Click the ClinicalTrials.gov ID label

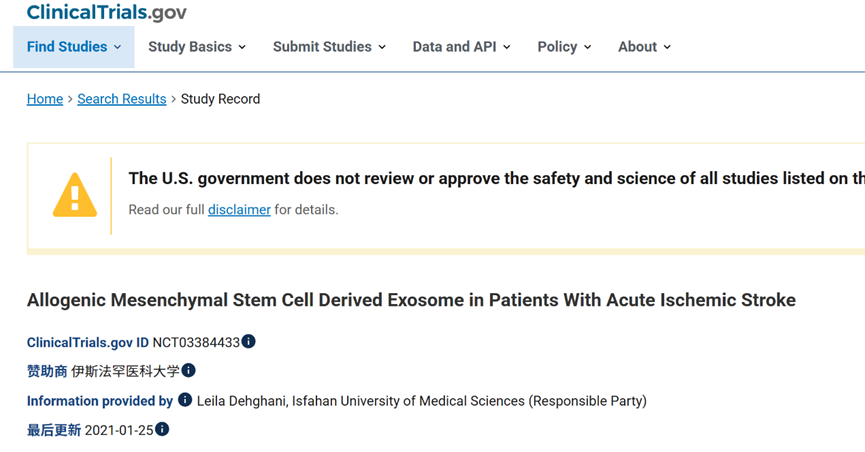pos(88,343)
